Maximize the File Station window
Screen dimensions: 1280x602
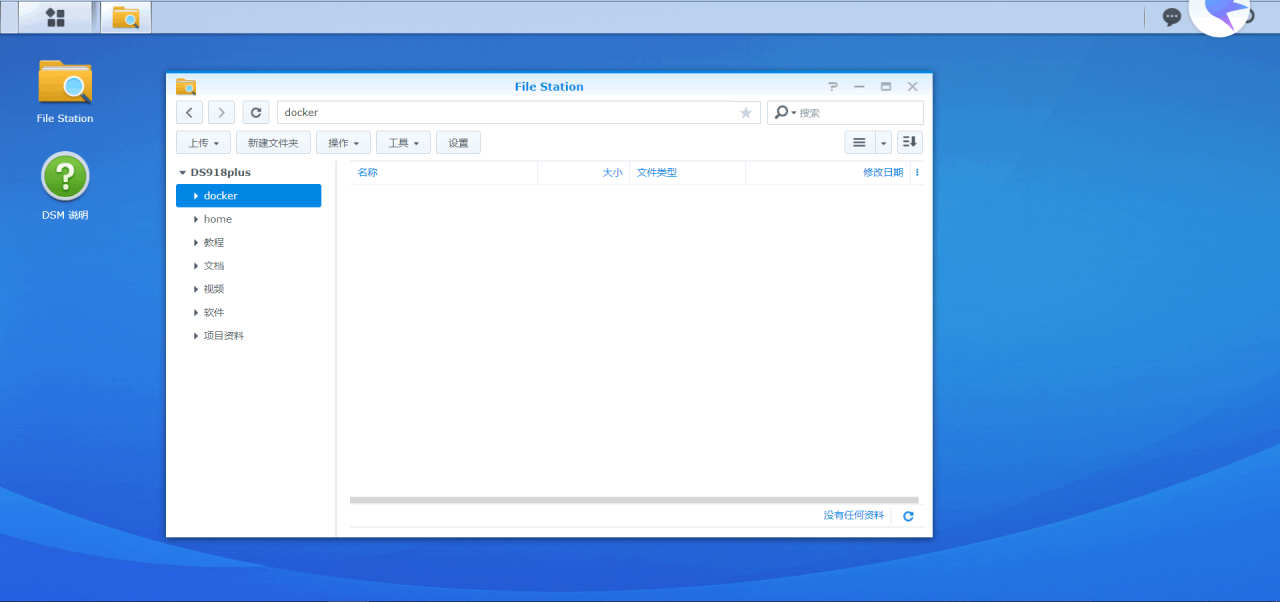click(886, 87)
